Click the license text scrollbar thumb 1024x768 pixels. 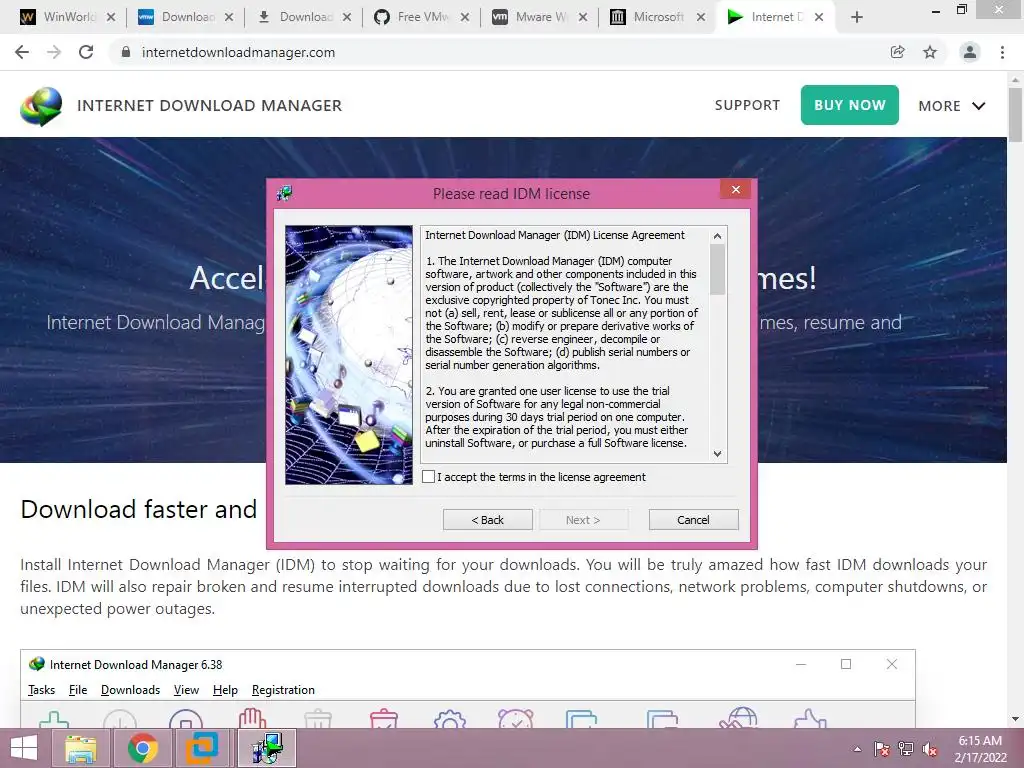(718, 270)
